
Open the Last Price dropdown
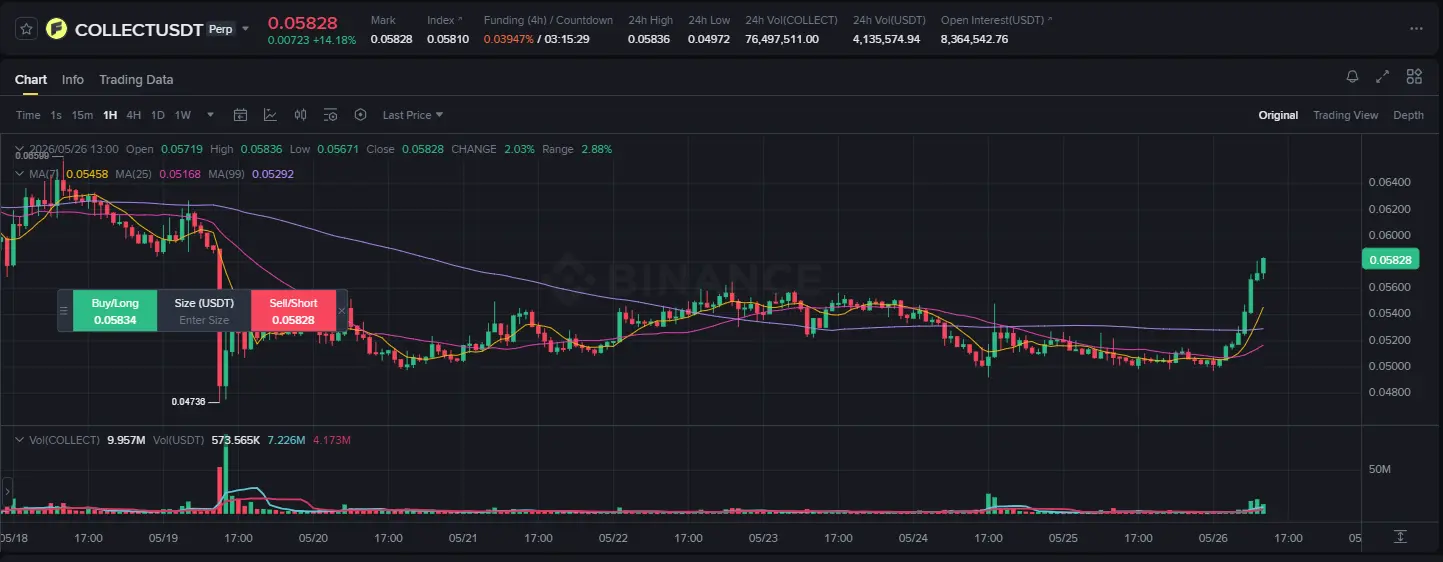coord(413,115)
